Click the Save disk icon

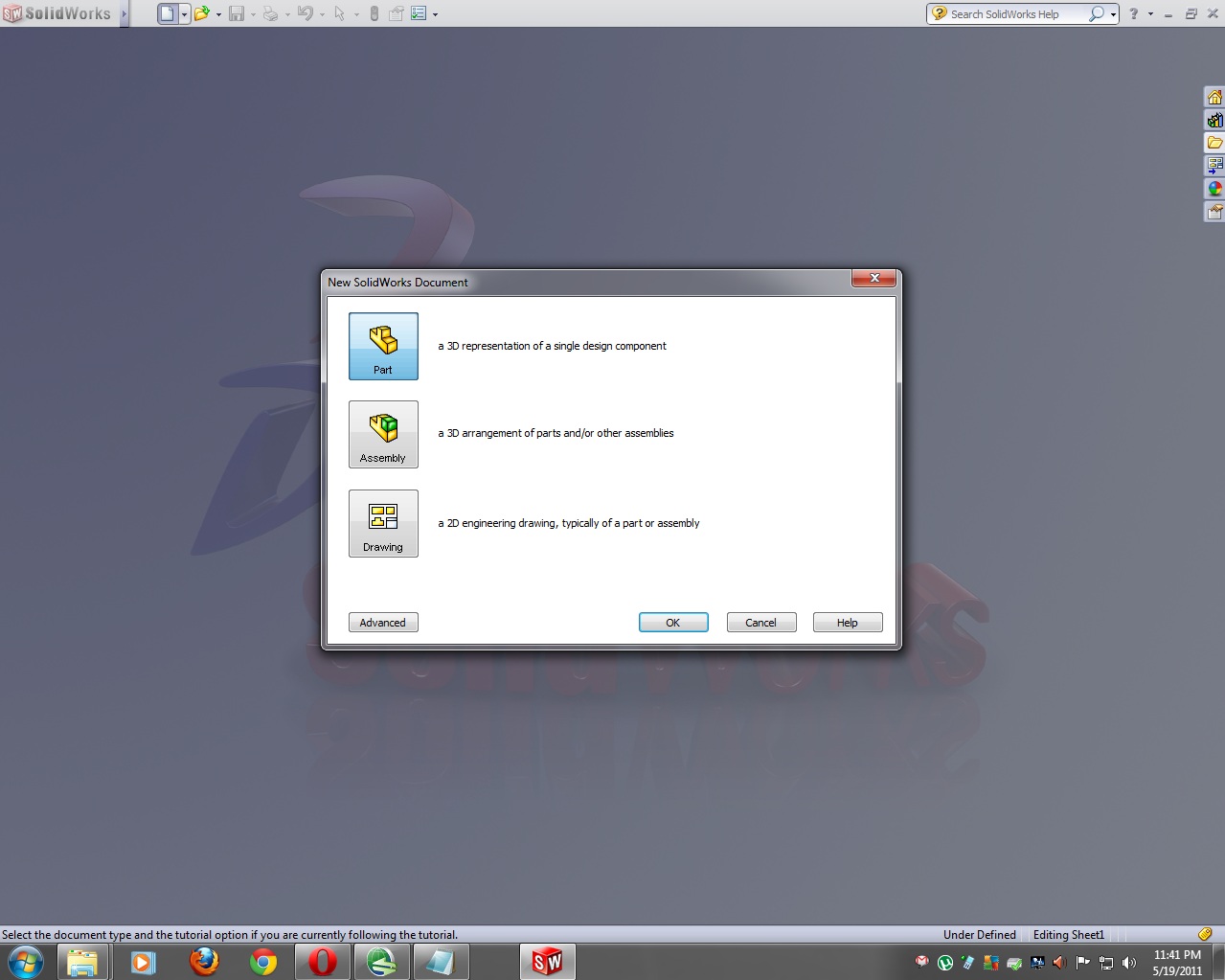click(237, 13)
